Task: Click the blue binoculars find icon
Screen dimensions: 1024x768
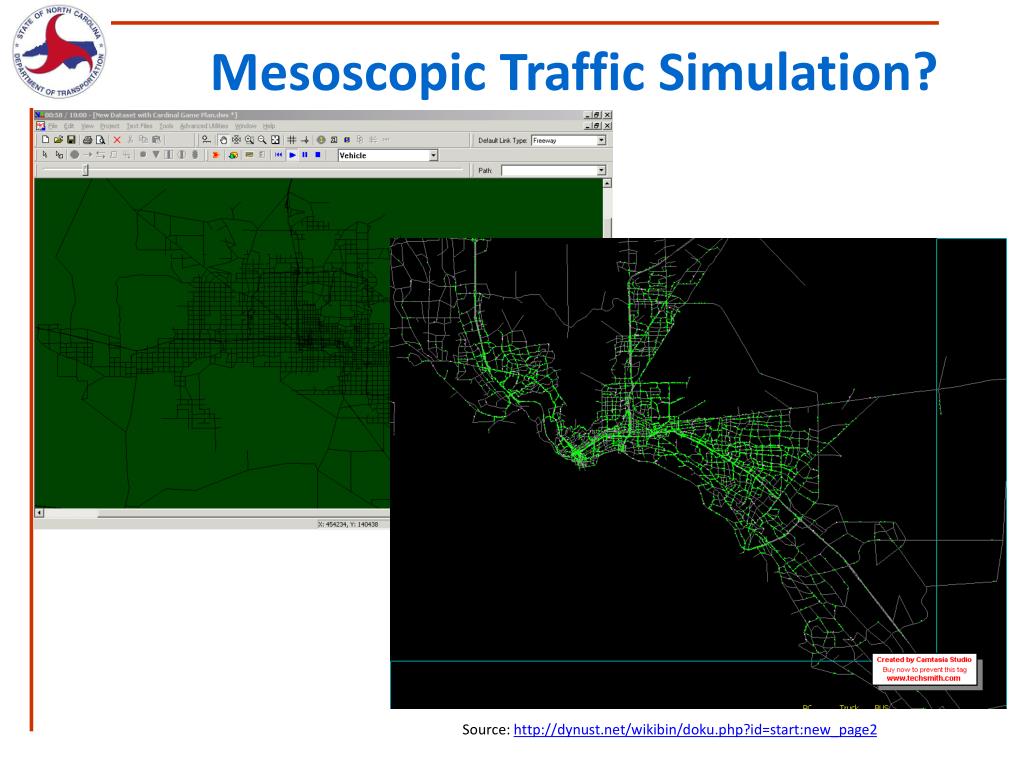Action: (x=347, y=140)
